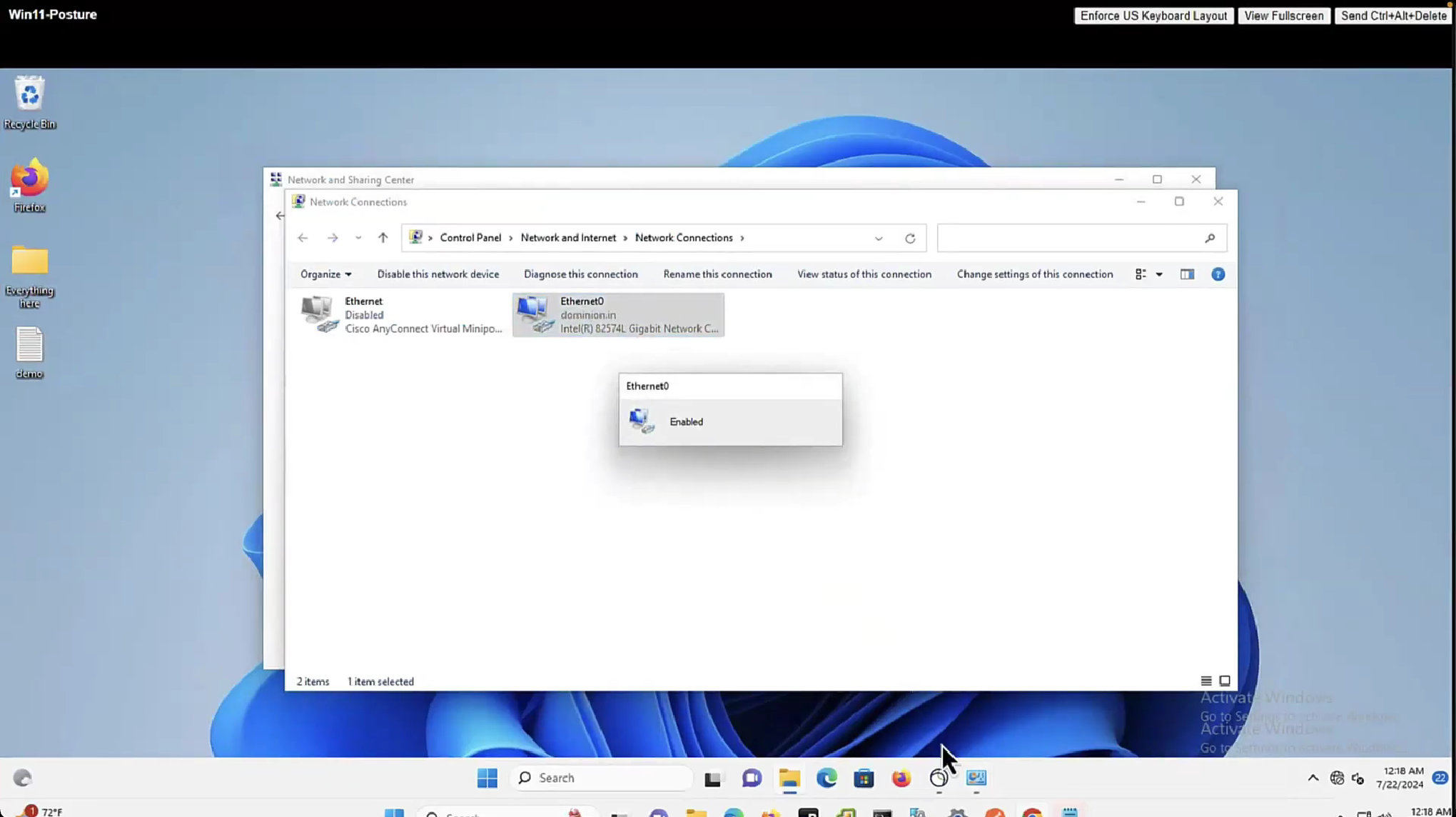Click the refresh icon in the address bar
The width and height of the screenshot is (1456, 817).
[910, 239]
